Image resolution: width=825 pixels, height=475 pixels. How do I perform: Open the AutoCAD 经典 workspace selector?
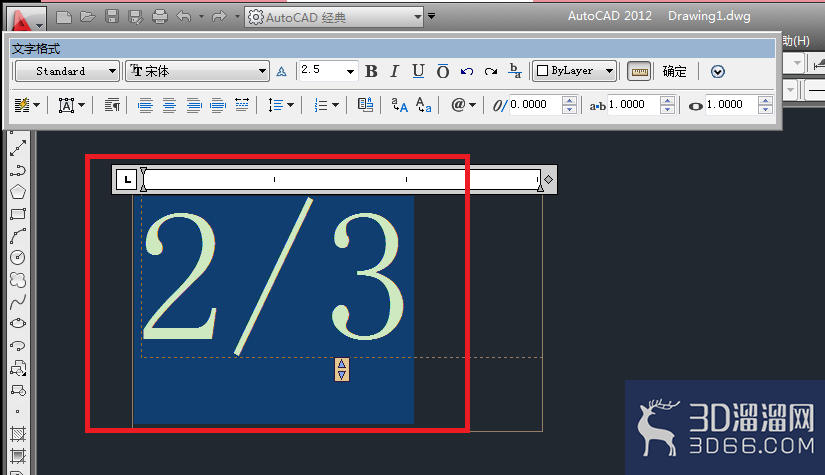(x=334, y=17)
